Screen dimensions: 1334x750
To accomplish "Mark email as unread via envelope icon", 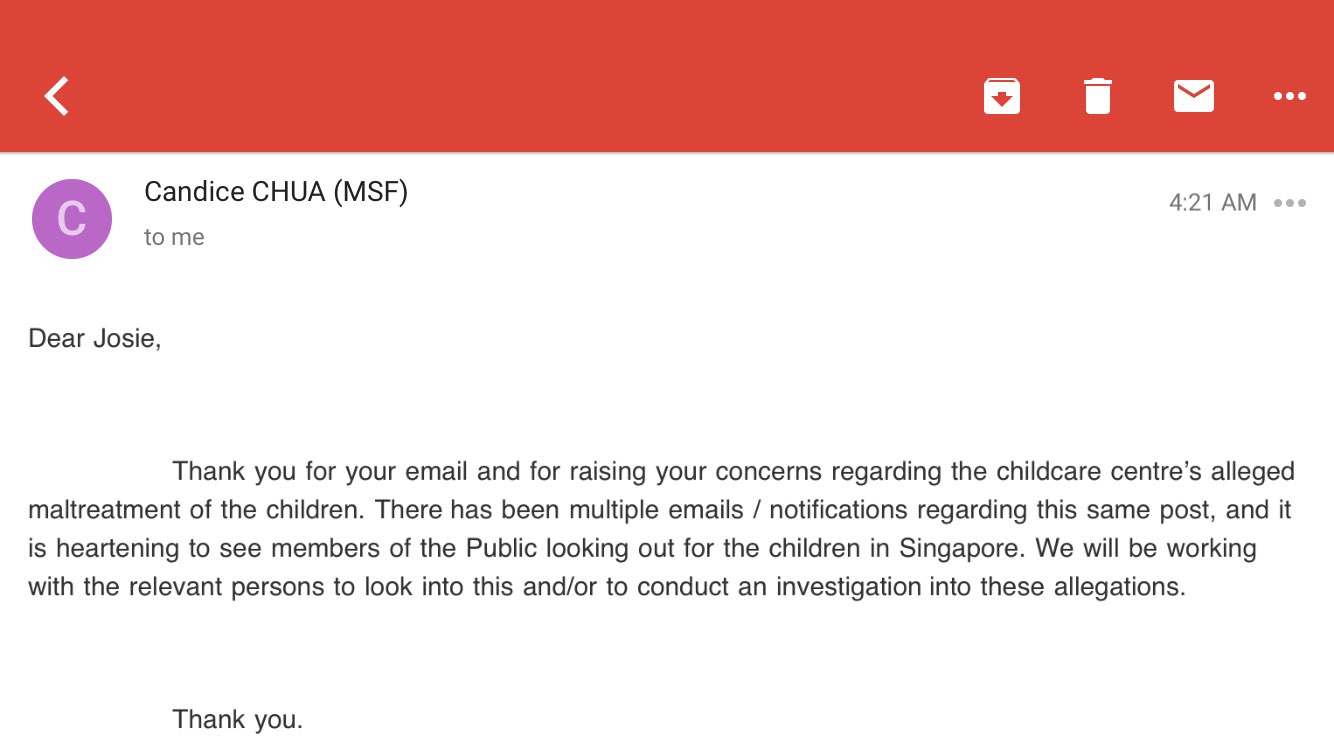I will point(1193,96).
